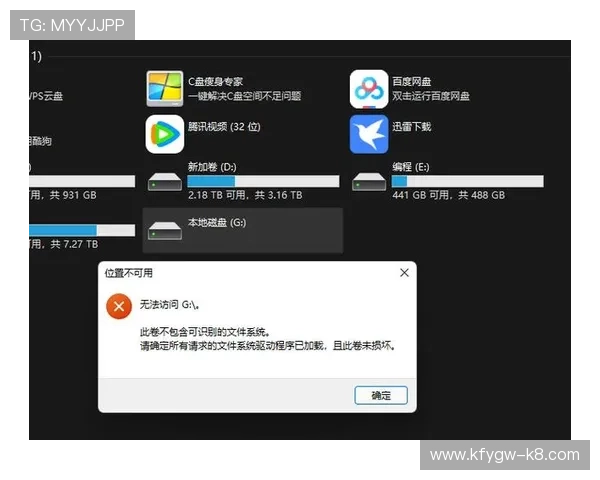Click the 酷狗 item label
Screen dimensions: 600x480
(41, 141)
